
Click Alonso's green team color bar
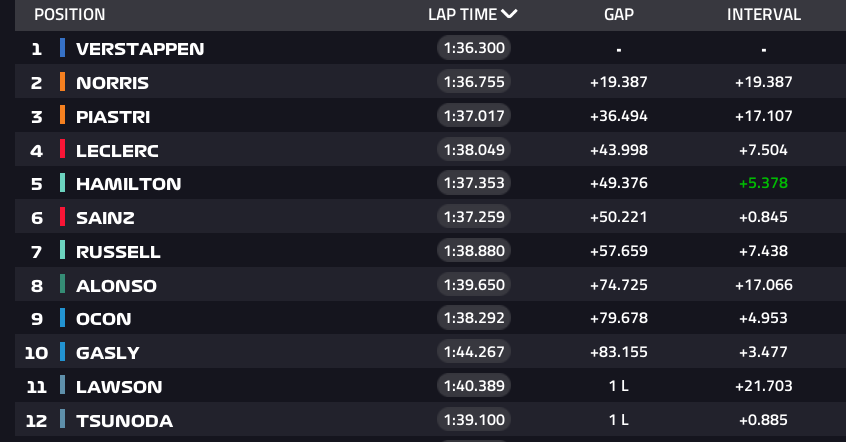(x=62, y=285)
